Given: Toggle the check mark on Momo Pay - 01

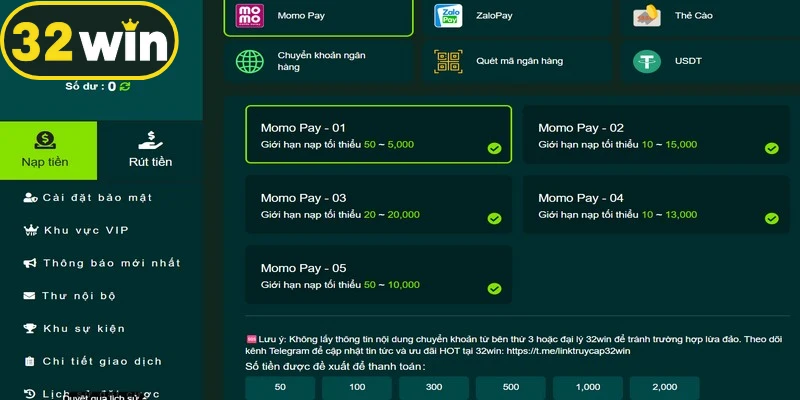Looking at the screenshot, I should click(494, 148).
